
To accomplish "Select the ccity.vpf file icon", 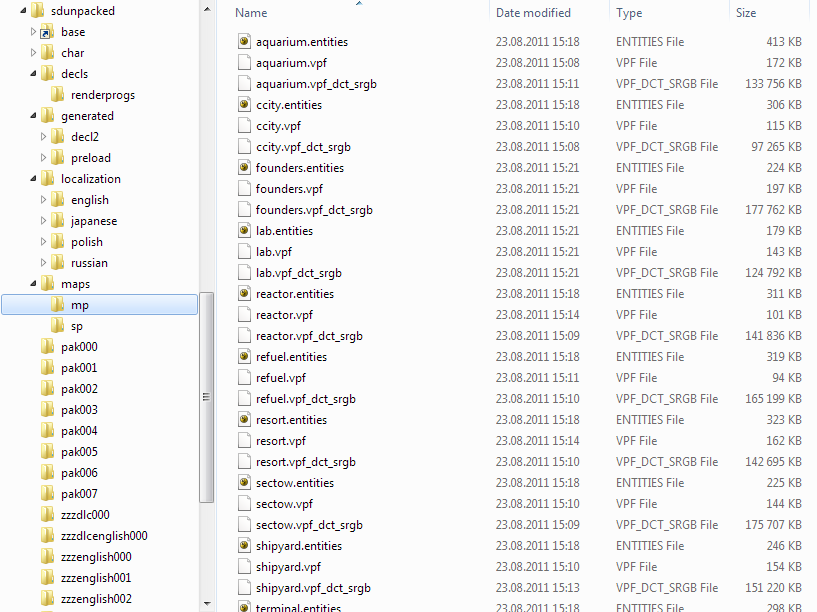I will [245, 126].
